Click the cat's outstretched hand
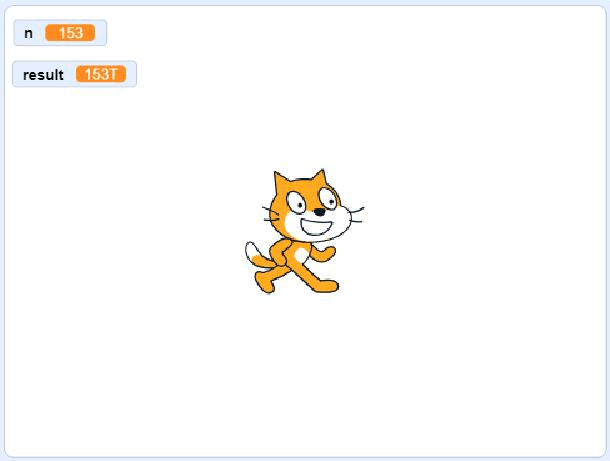 click(x=325, y=254)
